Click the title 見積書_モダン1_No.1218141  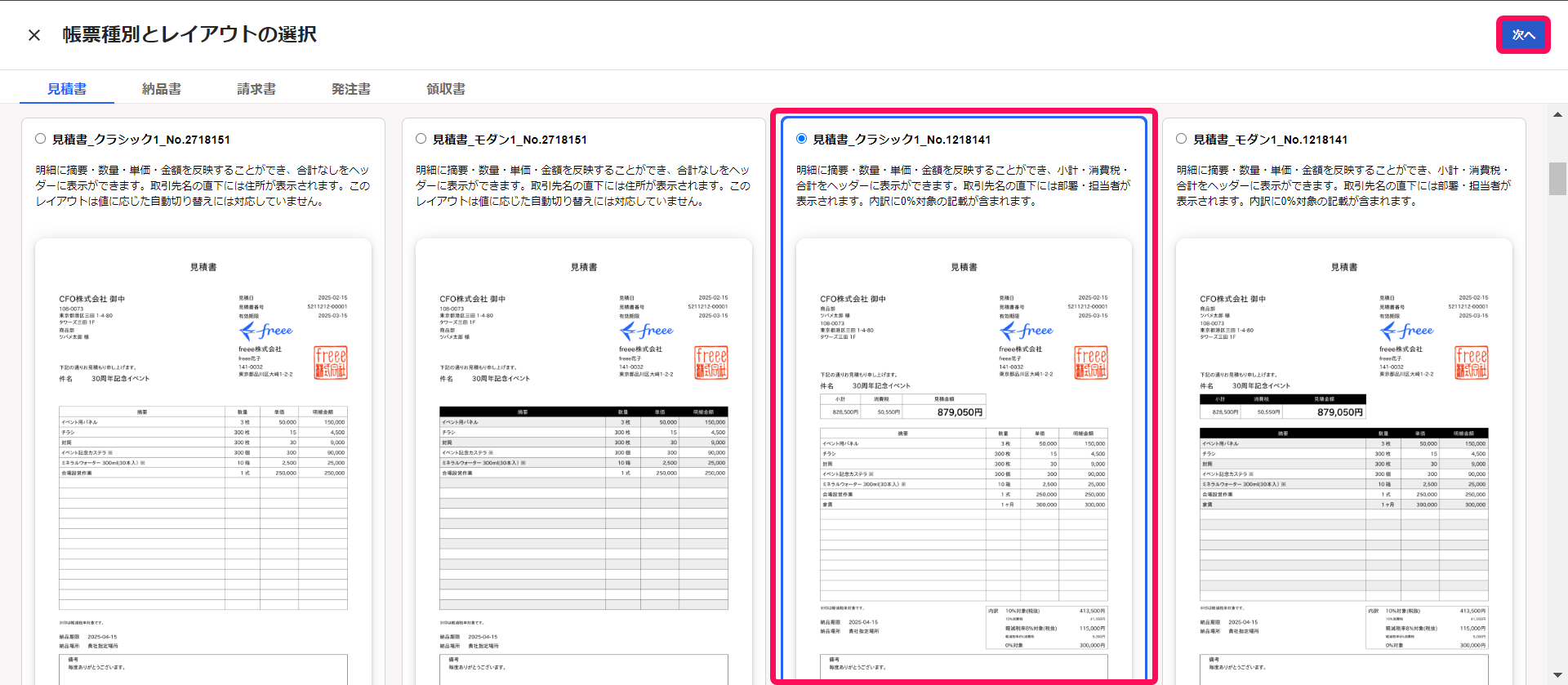tap(1271, 140)
